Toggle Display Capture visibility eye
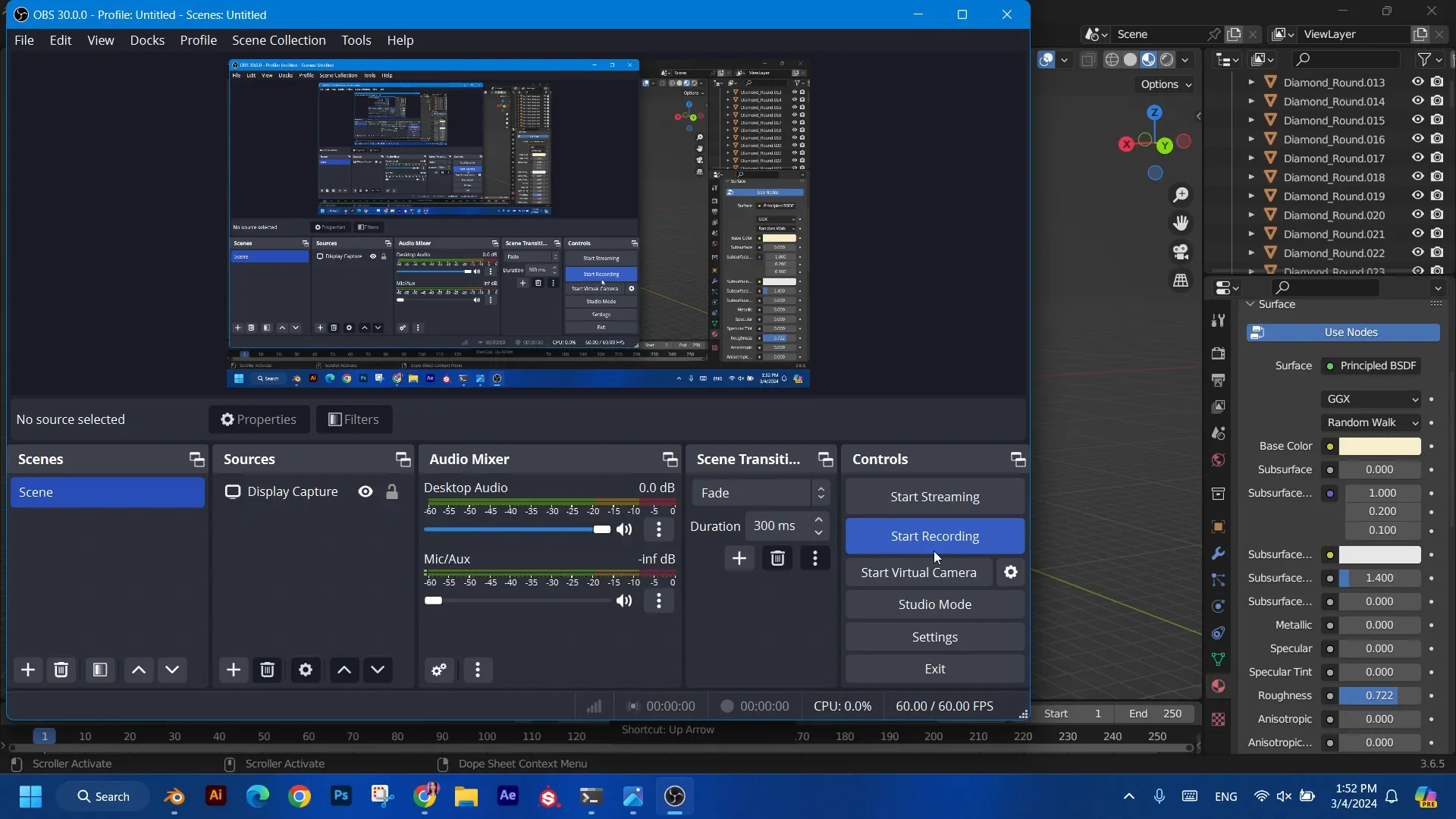The height and width of the screenshot is (819, 1456). pyautogui.click(x=366, y=491)
